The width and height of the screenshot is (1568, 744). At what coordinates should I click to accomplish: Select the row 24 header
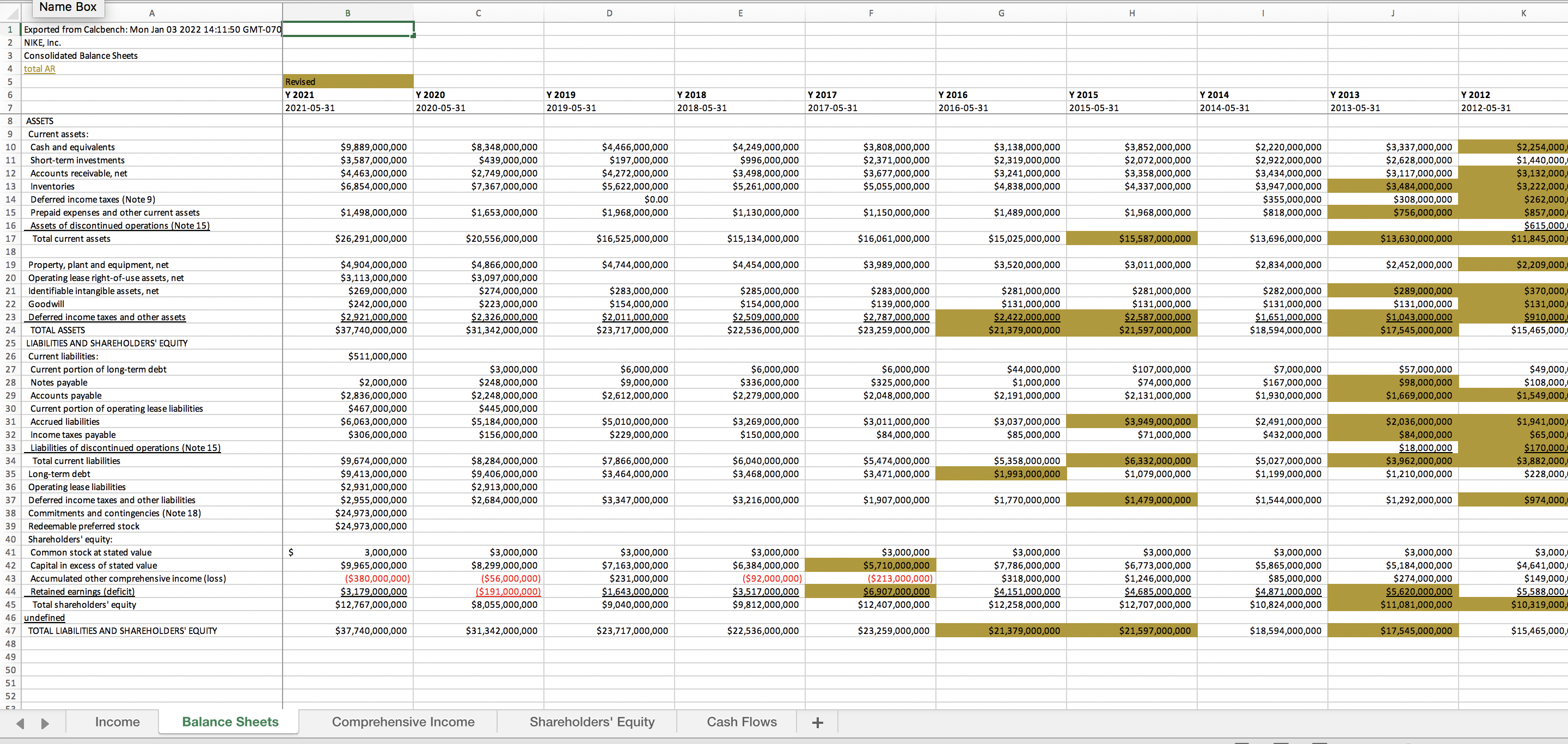click(x=10, y=330)
